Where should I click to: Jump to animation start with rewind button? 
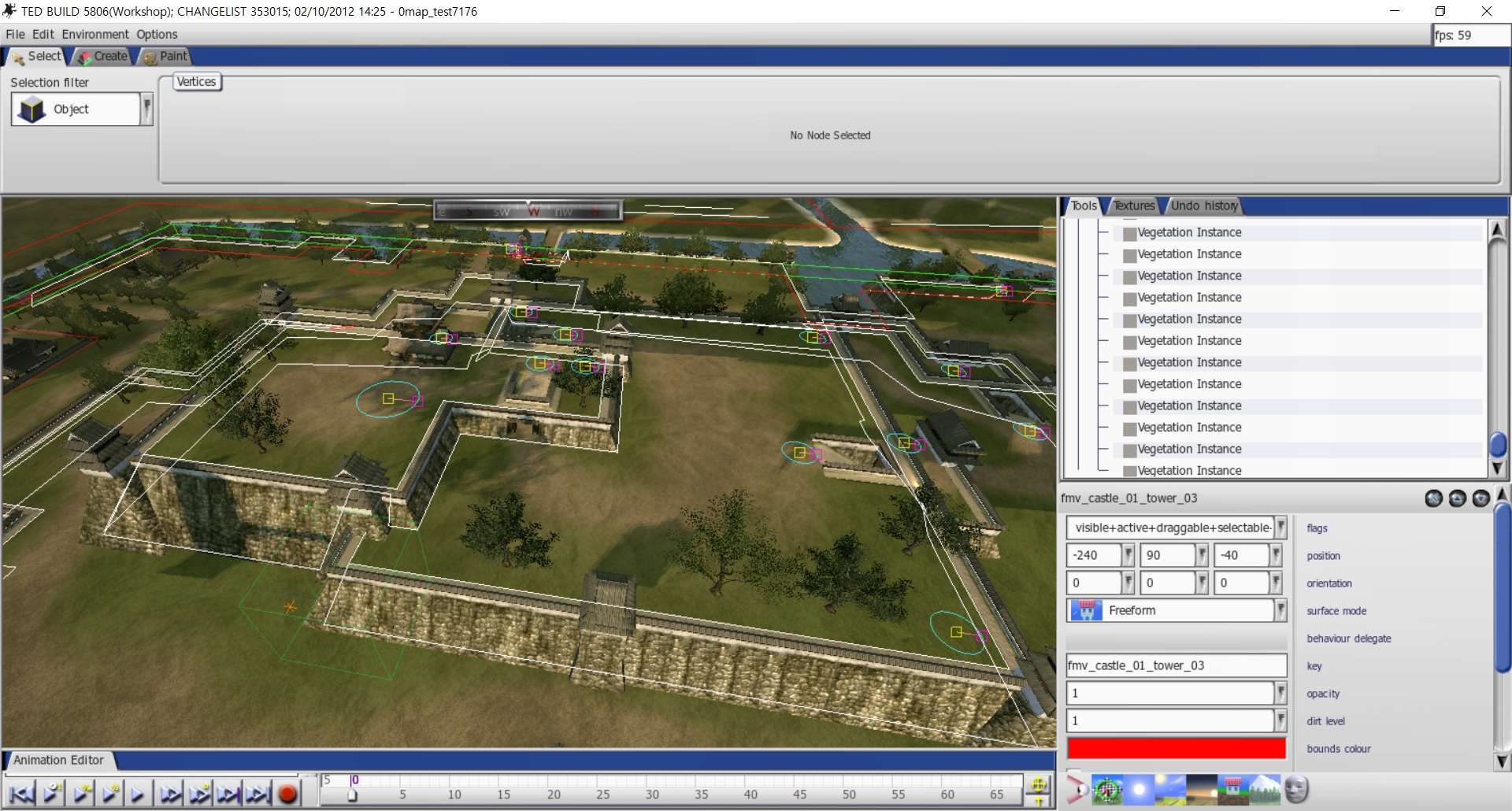[22, 793]
